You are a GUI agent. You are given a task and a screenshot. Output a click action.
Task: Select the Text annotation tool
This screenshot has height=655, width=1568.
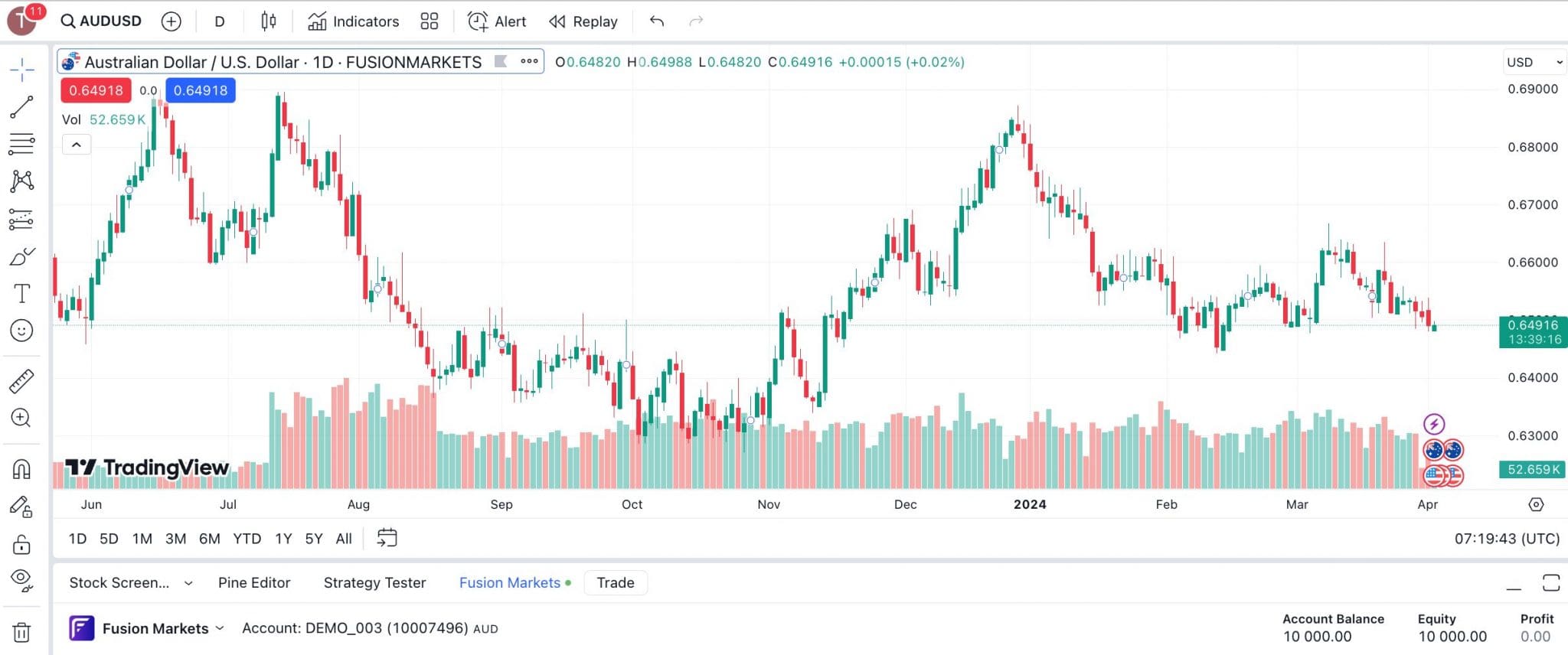(x=21, y=294)
